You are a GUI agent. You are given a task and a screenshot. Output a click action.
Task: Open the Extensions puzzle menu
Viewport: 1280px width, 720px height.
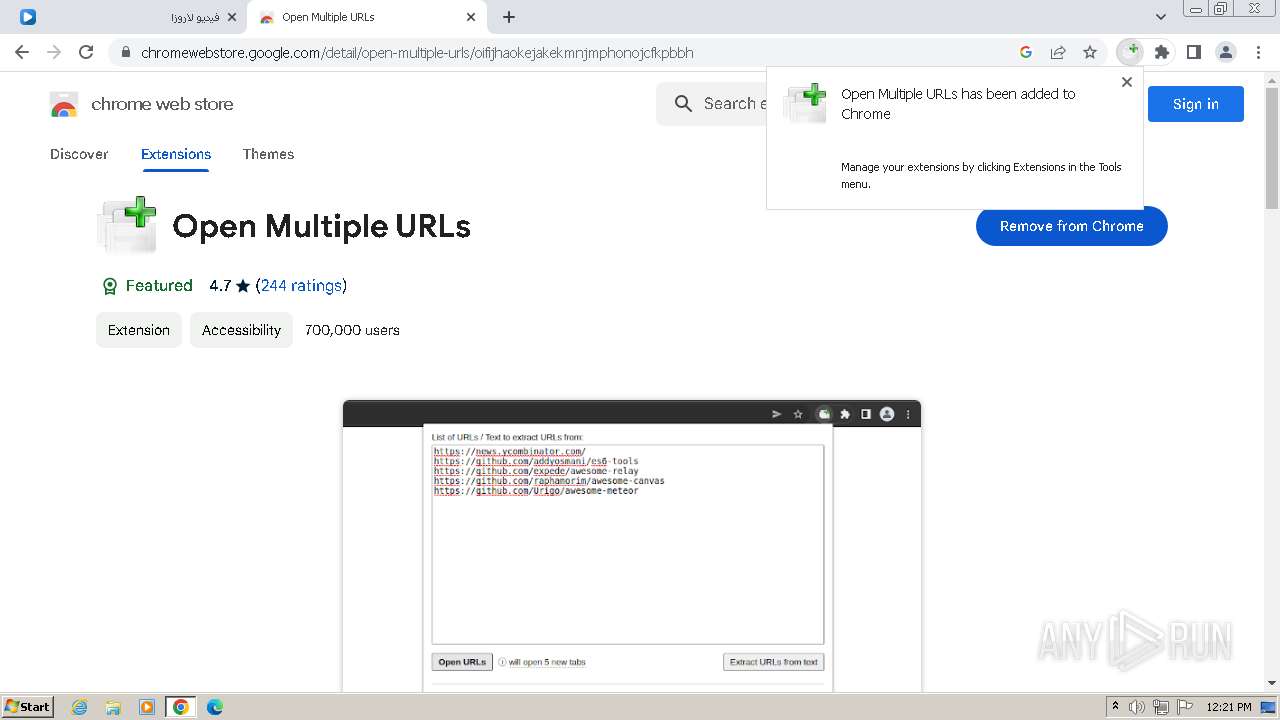tap(1162, 52)
